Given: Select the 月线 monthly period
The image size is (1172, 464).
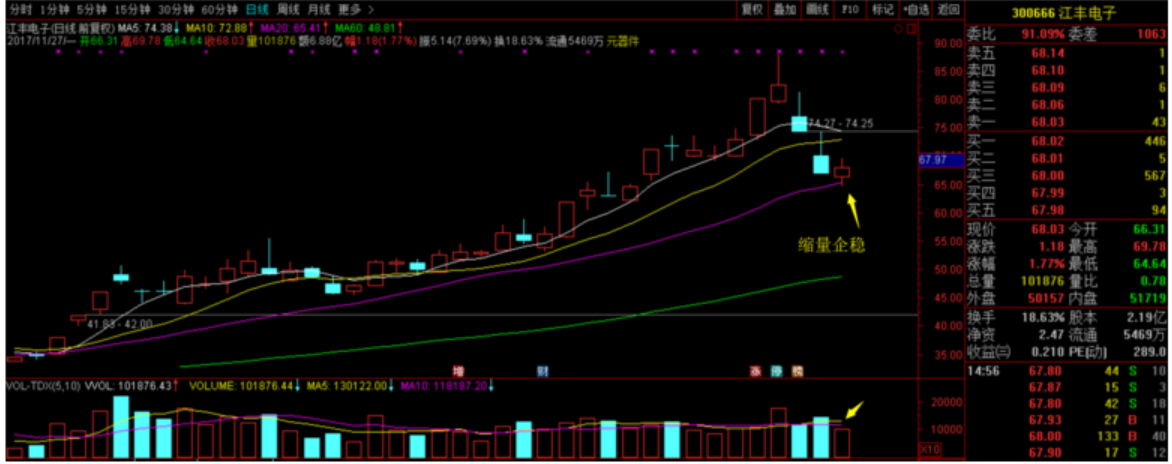Looking at the screenshot, I should [x=318, y=9].
